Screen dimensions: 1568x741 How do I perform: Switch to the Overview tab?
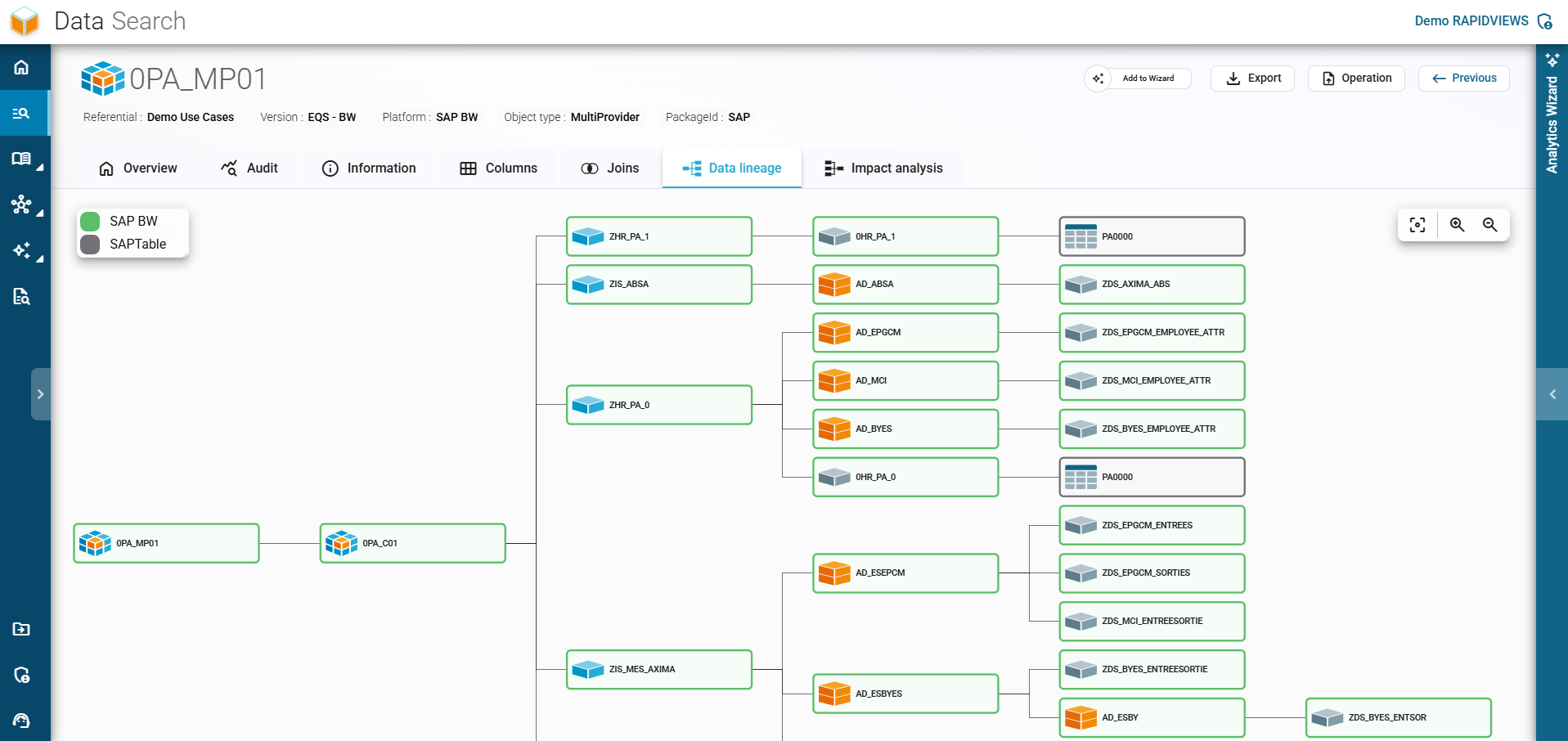tap(138, 168)
